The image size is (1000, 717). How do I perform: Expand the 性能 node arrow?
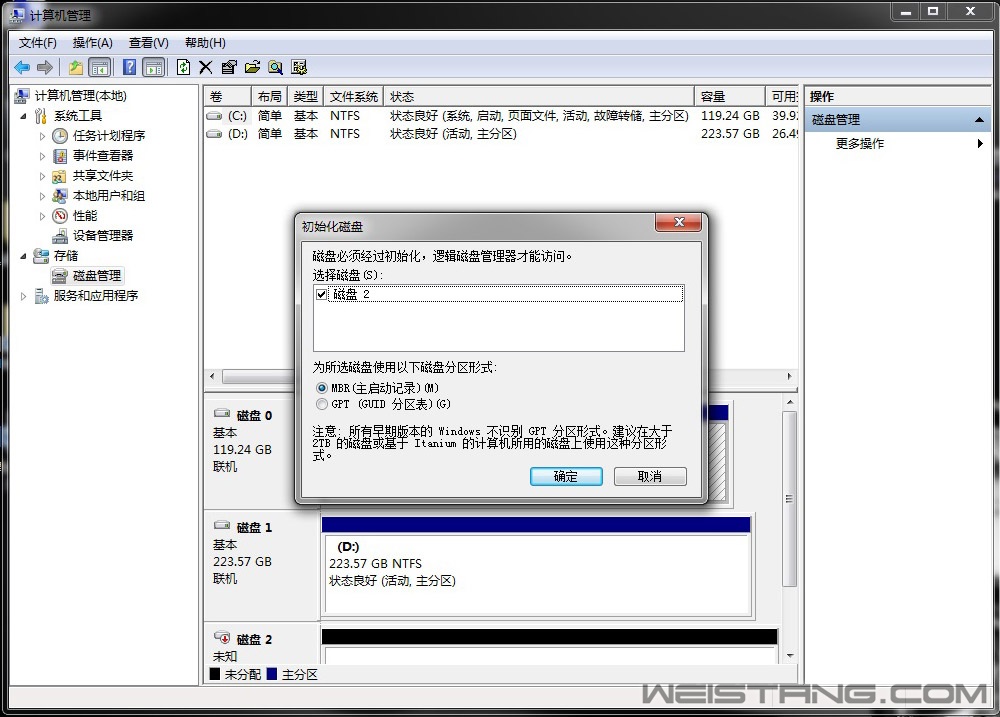tap(42, 216)
